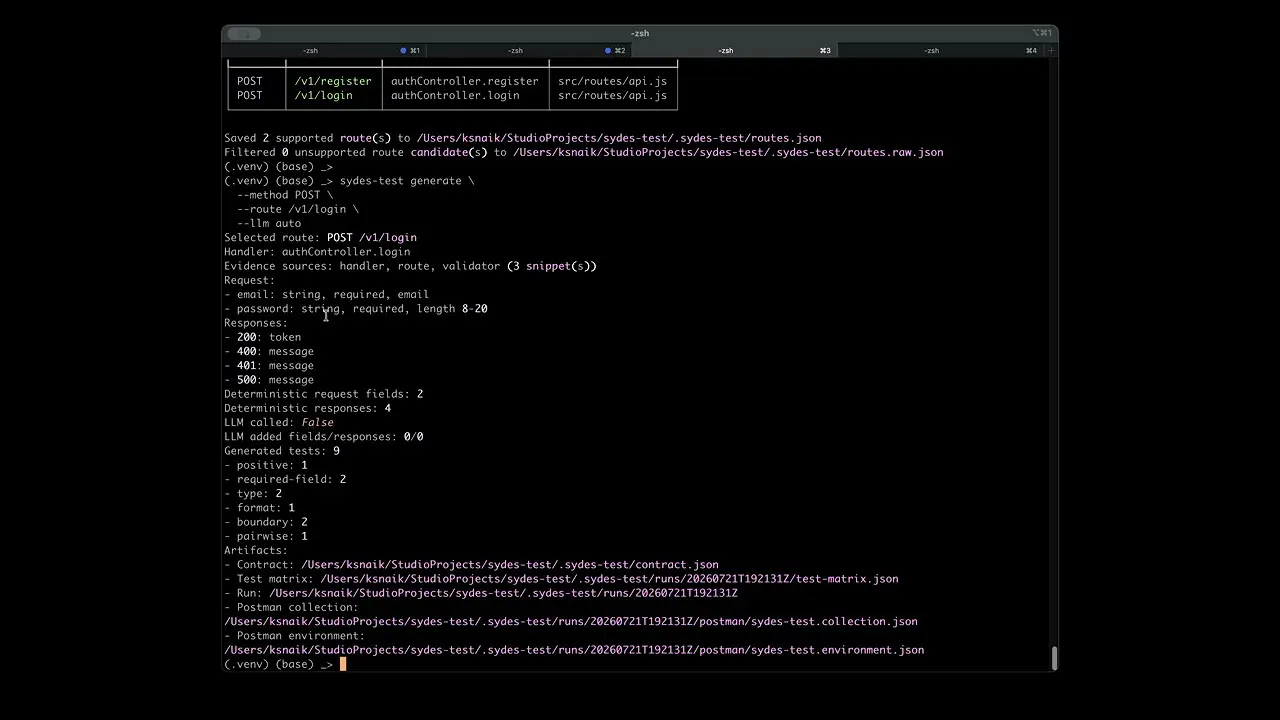
Task: Click 'LLM added fields/responses: 0/0' line
Action: point(323,436)
